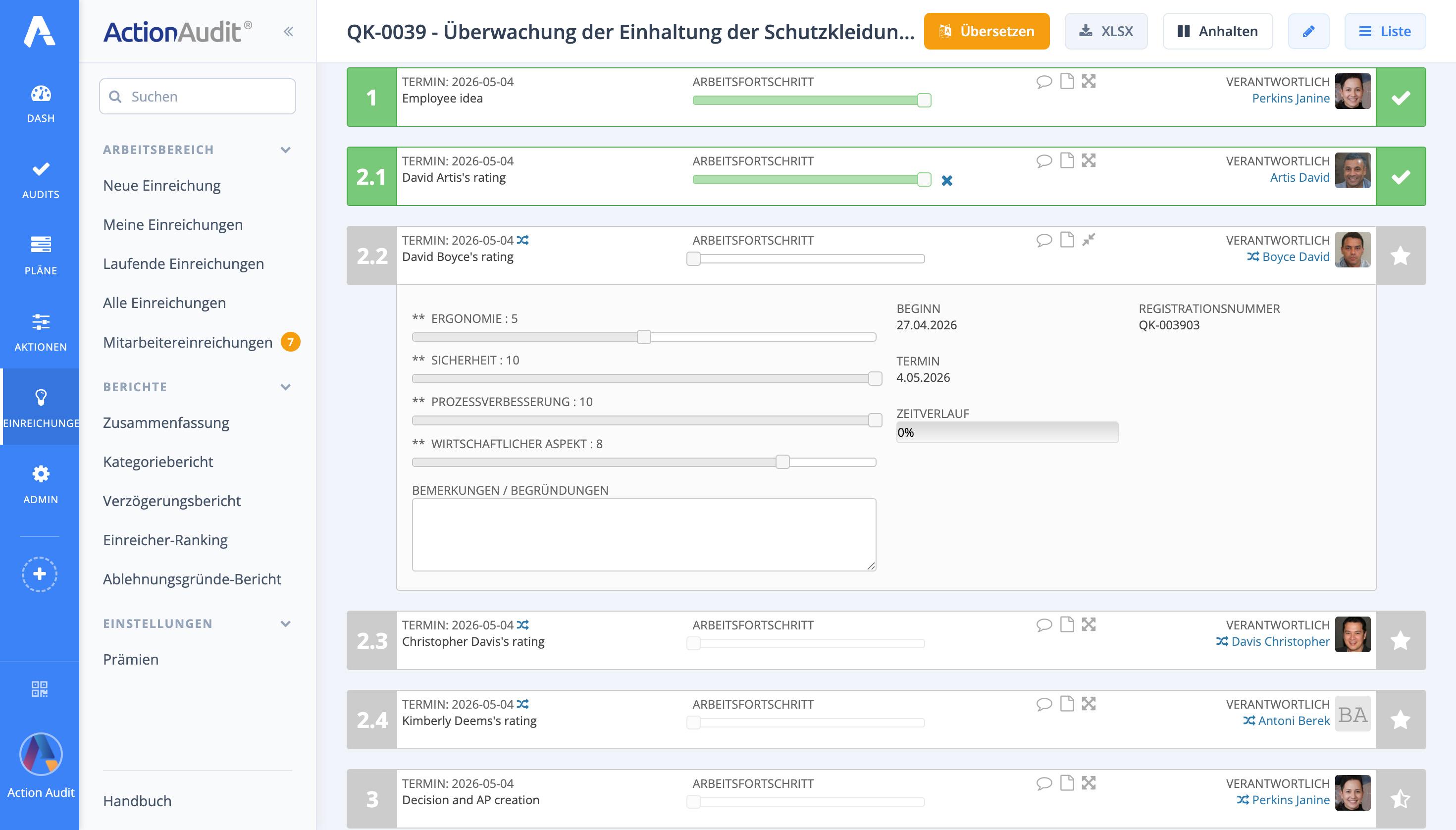Open the Dash dashboard icon
Image resolution: width=1456 pixels, height=830 pixels.
coord(41,94)
